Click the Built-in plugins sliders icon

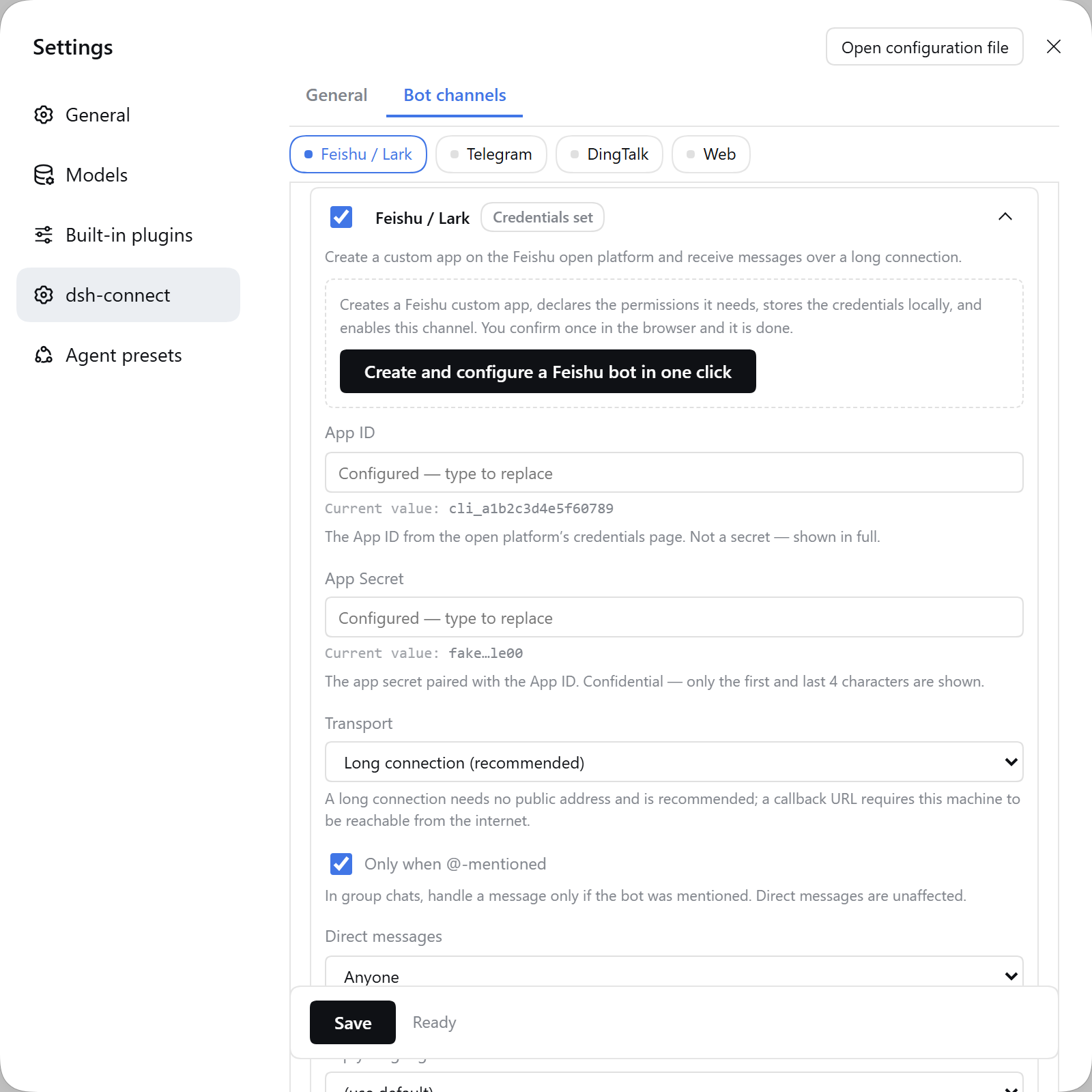click(x=44, y=235)
